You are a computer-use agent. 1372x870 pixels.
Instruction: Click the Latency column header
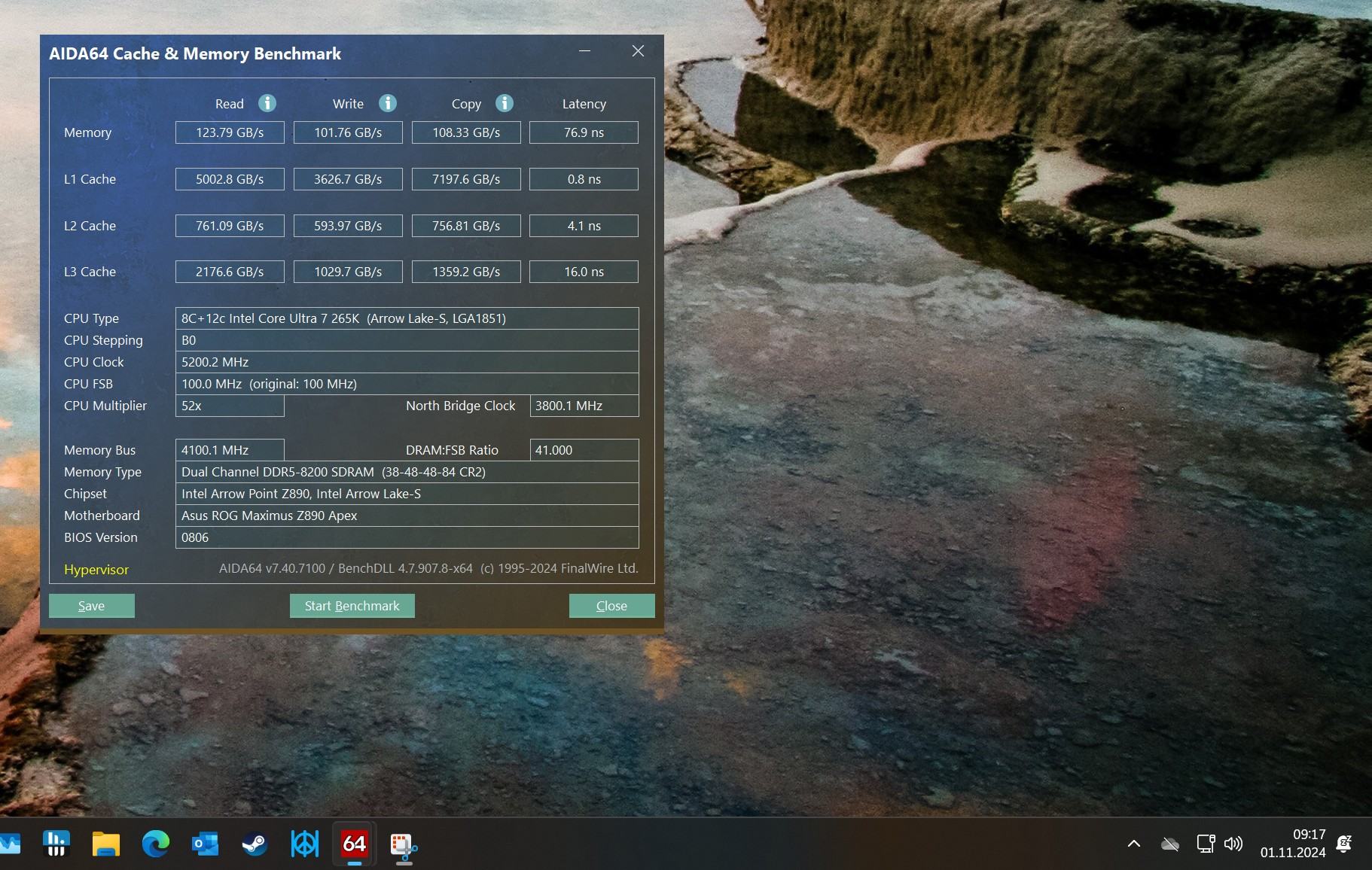(584, 104)
